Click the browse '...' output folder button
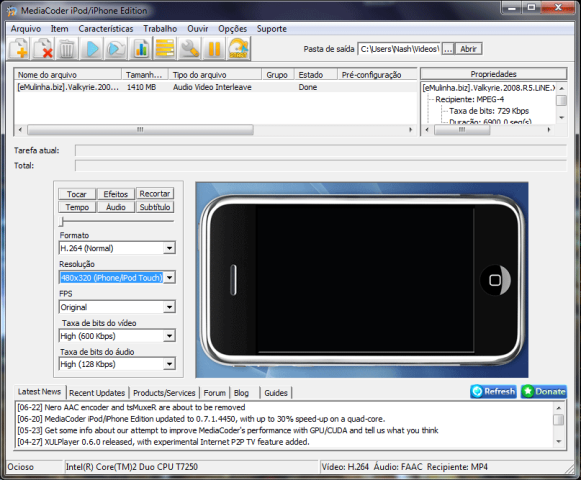The width and height of the screenshot is (581, 480). point(448,49)
